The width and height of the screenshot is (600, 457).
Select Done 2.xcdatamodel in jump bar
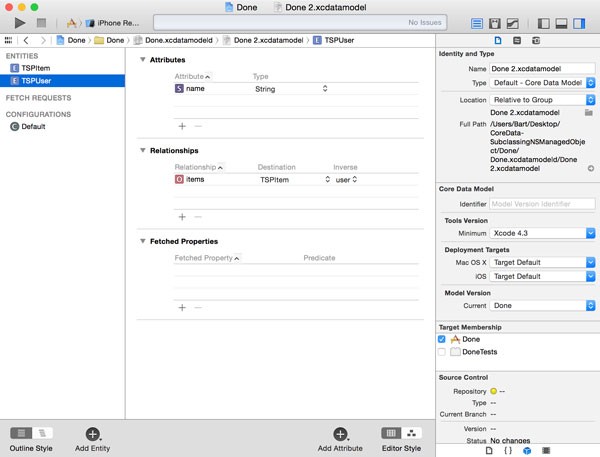click(x=263, y=40)
